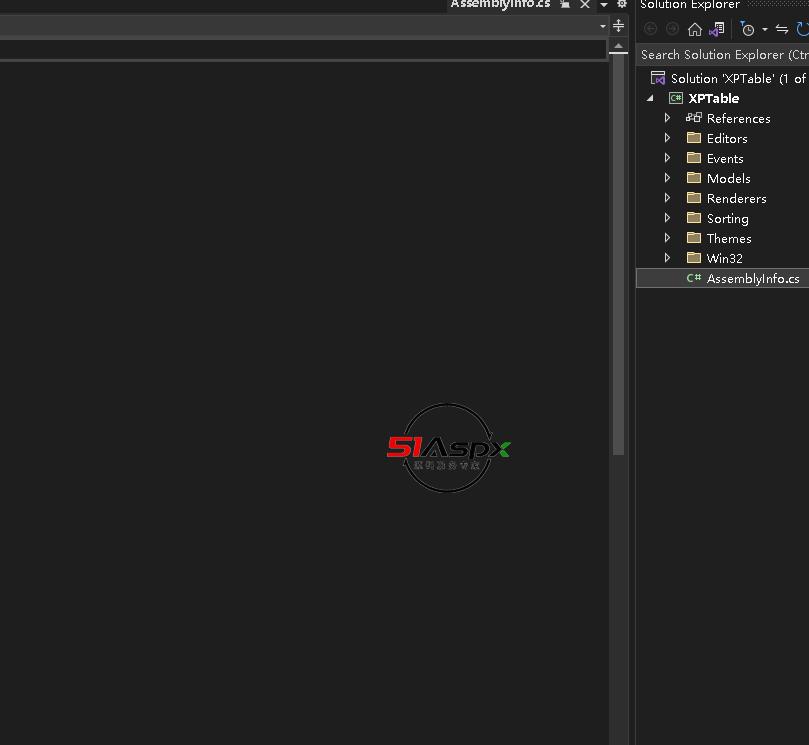Open the member navigation dropdown in editor
The height and width of the screenshot is (745, 809).
pos(602,26)
